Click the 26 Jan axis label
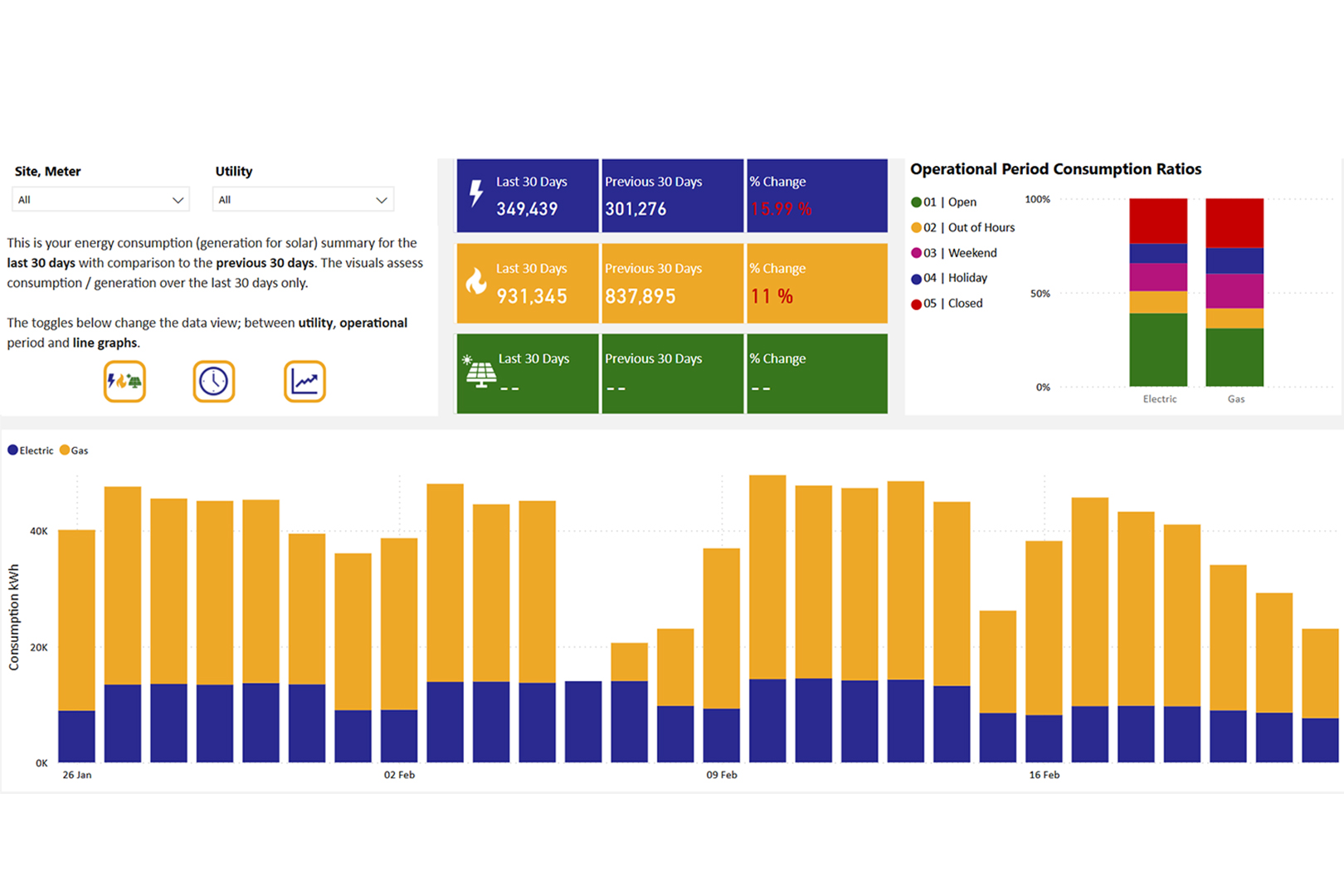 click(x=77, y=775)
